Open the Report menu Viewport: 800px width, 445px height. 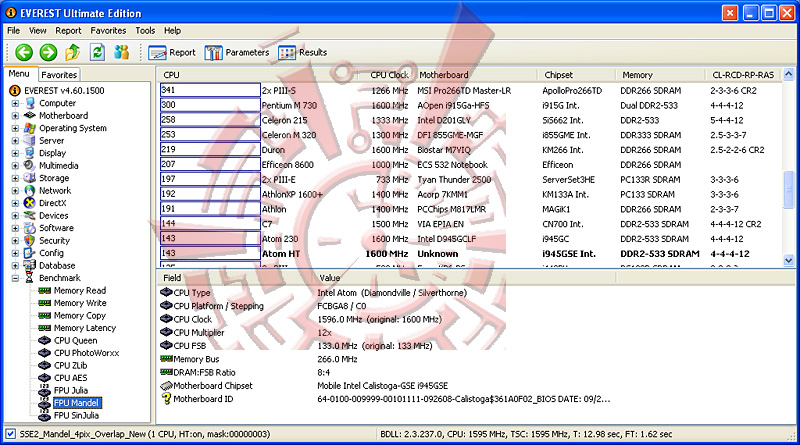[68, 31]
